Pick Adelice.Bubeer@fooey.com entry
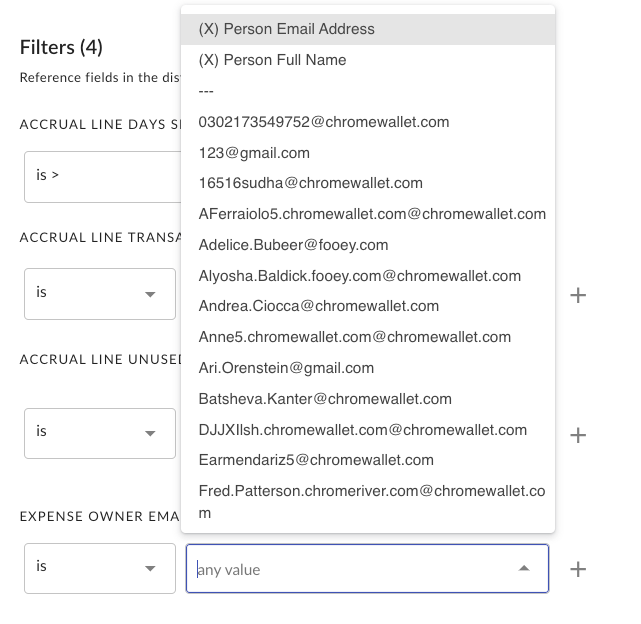 coord(293,245)
